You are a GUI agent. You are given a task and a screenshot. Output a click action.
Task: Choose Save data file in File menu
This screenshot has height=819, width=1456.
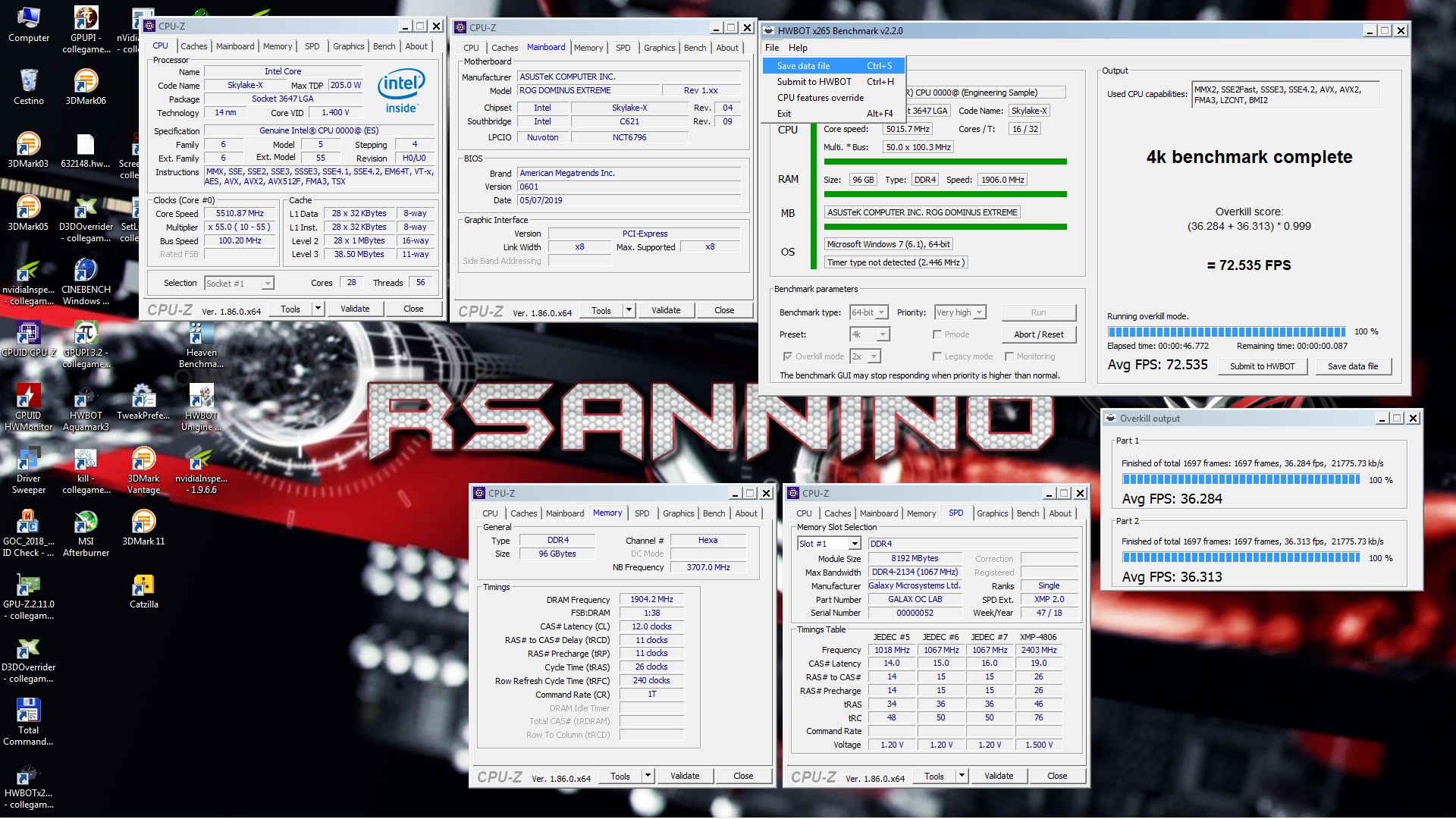click(833, 66)
